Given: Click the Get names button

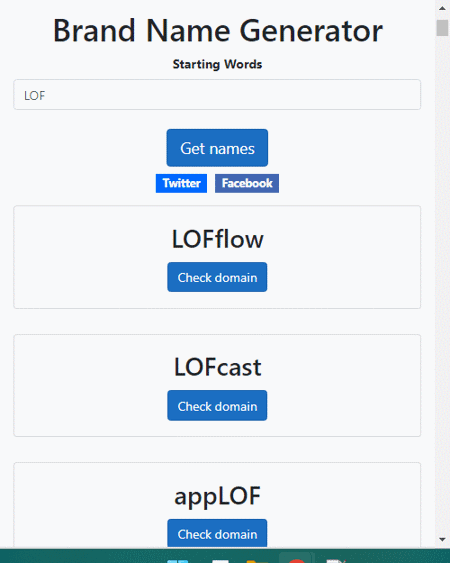Looking at the screenshot, I should click(217, 148).
